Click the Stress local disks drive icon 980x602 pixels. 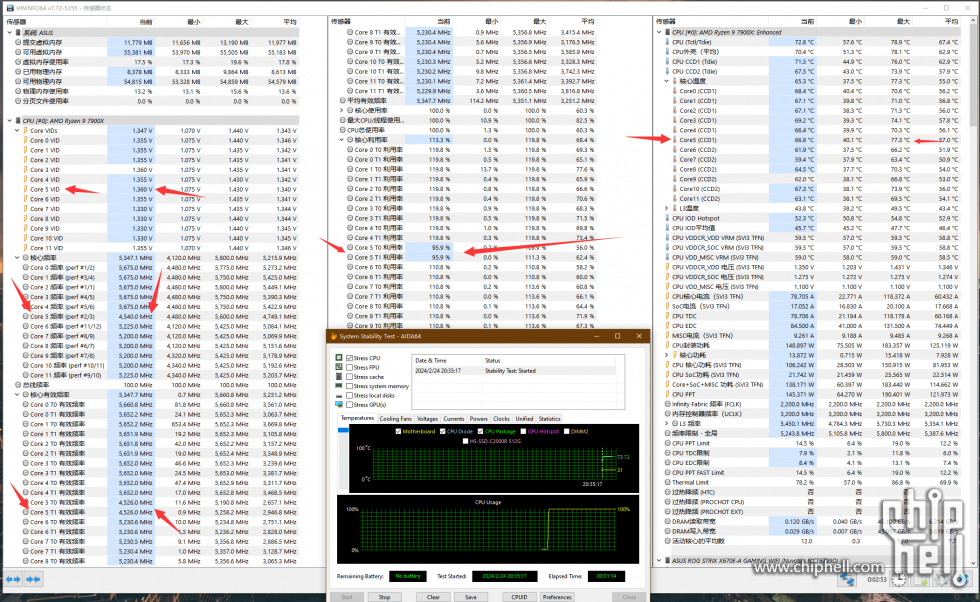339,395
